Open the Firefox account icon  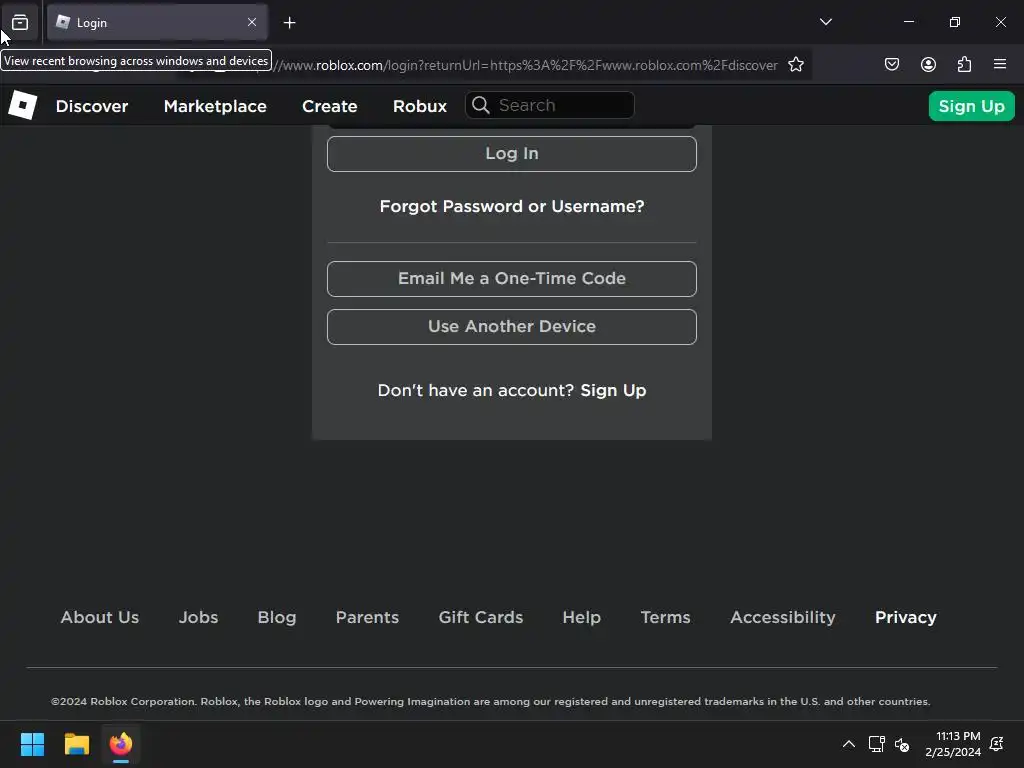[x=928, y=64]
